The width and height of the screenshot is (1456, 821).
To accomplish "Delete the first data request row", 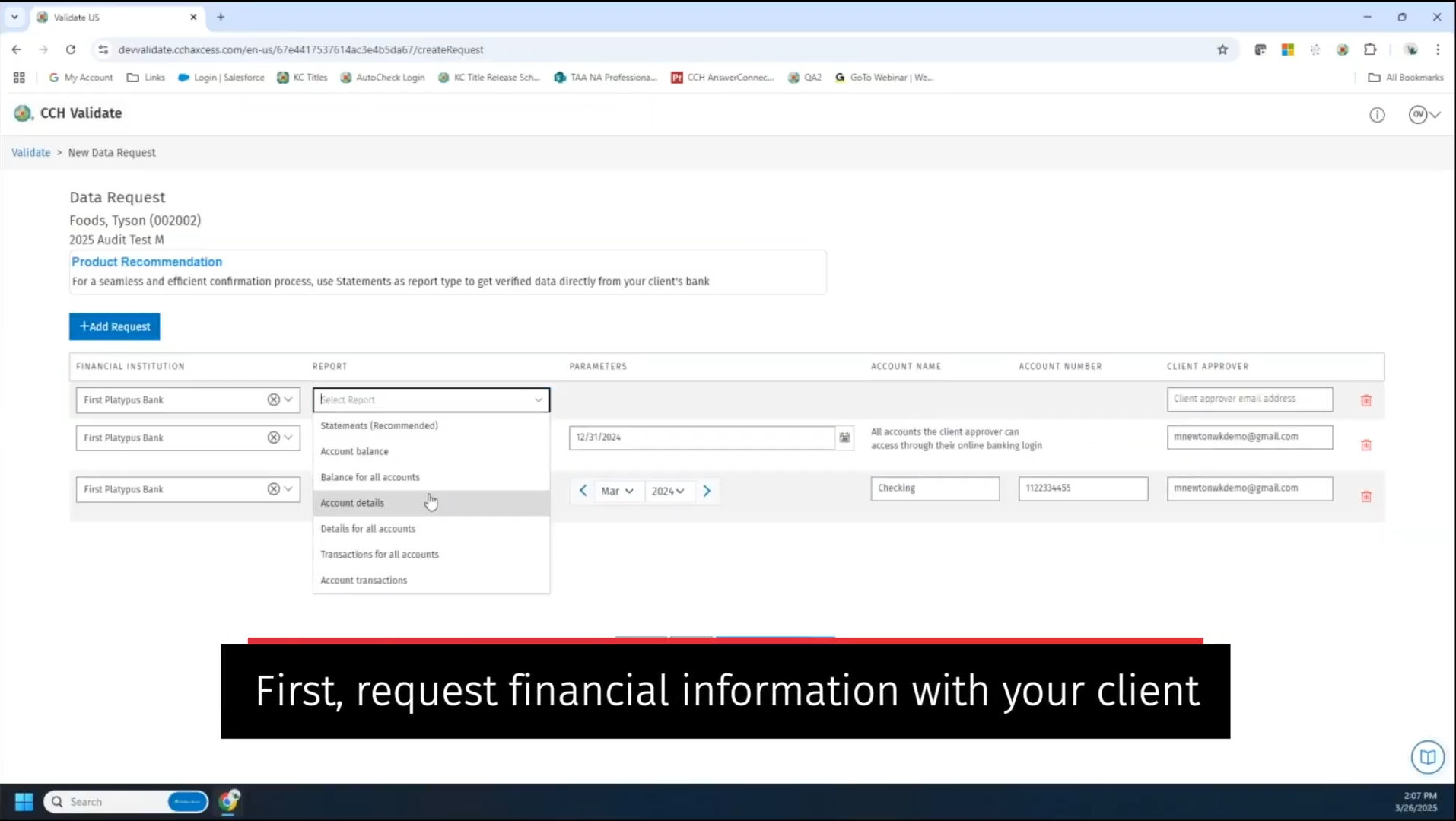I will pos(1365,400).
